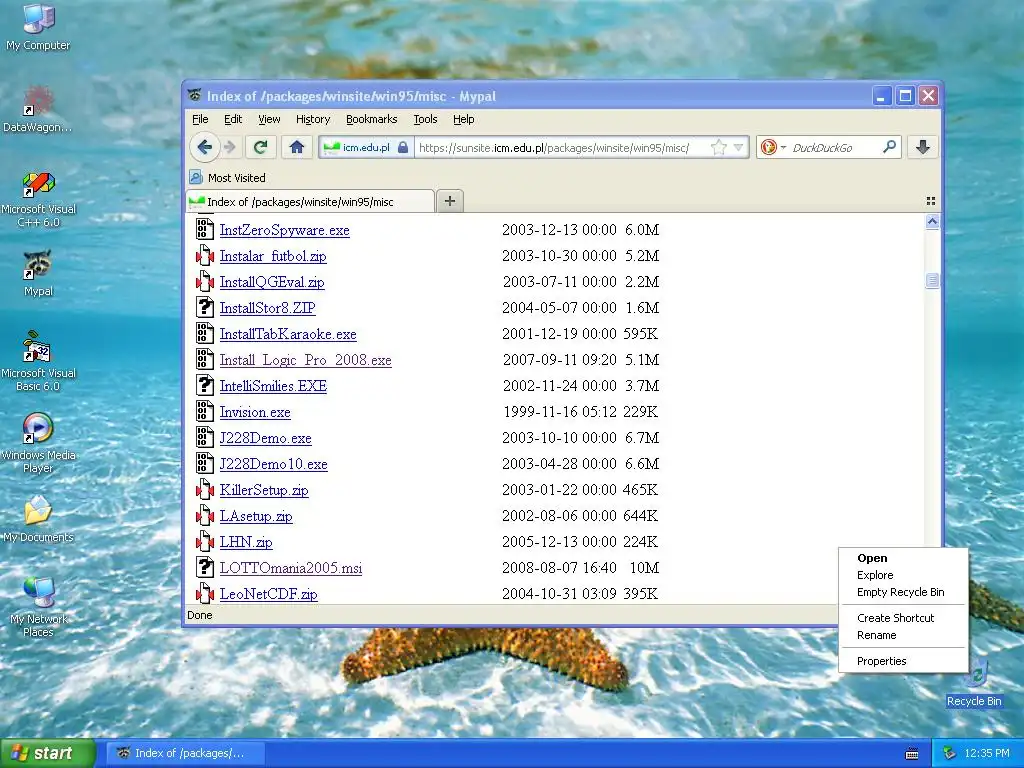Click the Invision.exe link
The width and height of the screenshot is (1024, 768).
click(255, 412)
